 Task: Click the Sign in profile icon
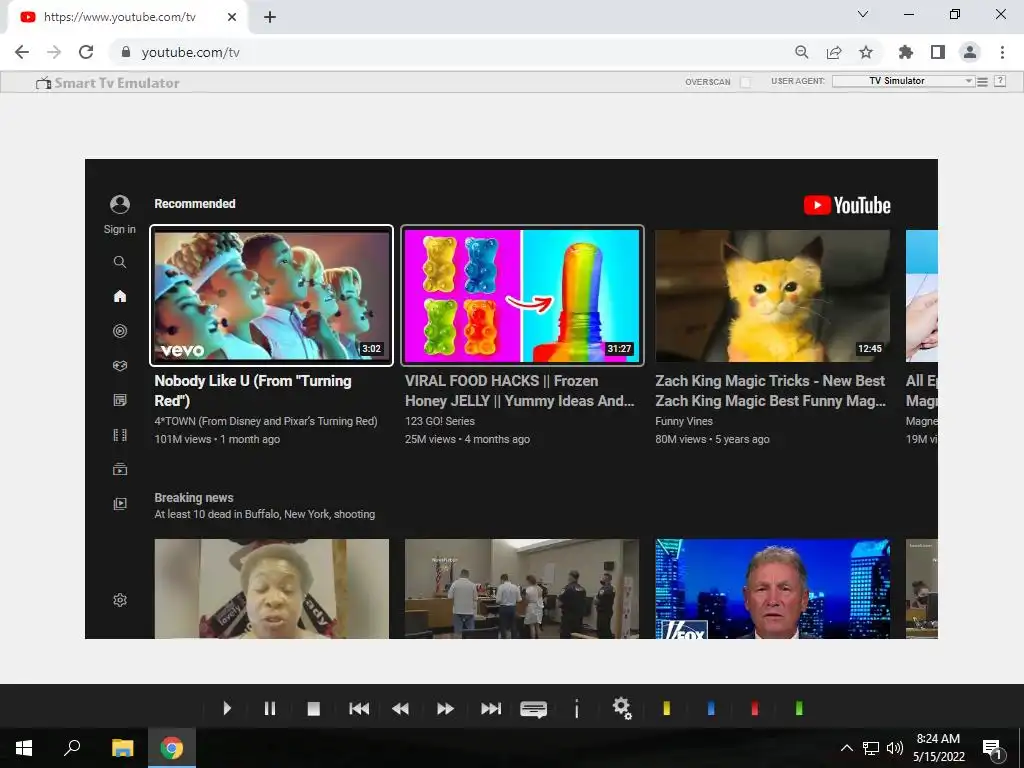coord(120,204)
